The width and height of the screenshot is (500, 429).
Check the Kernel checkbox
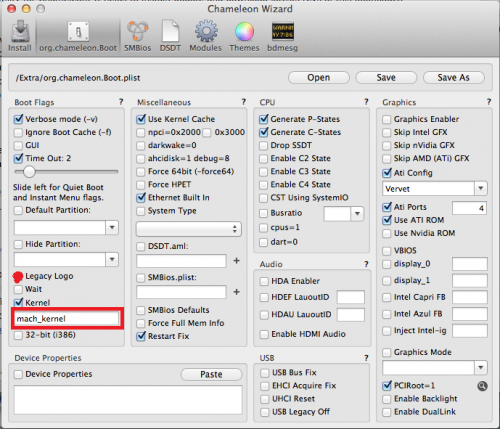[x=18, y=302]
